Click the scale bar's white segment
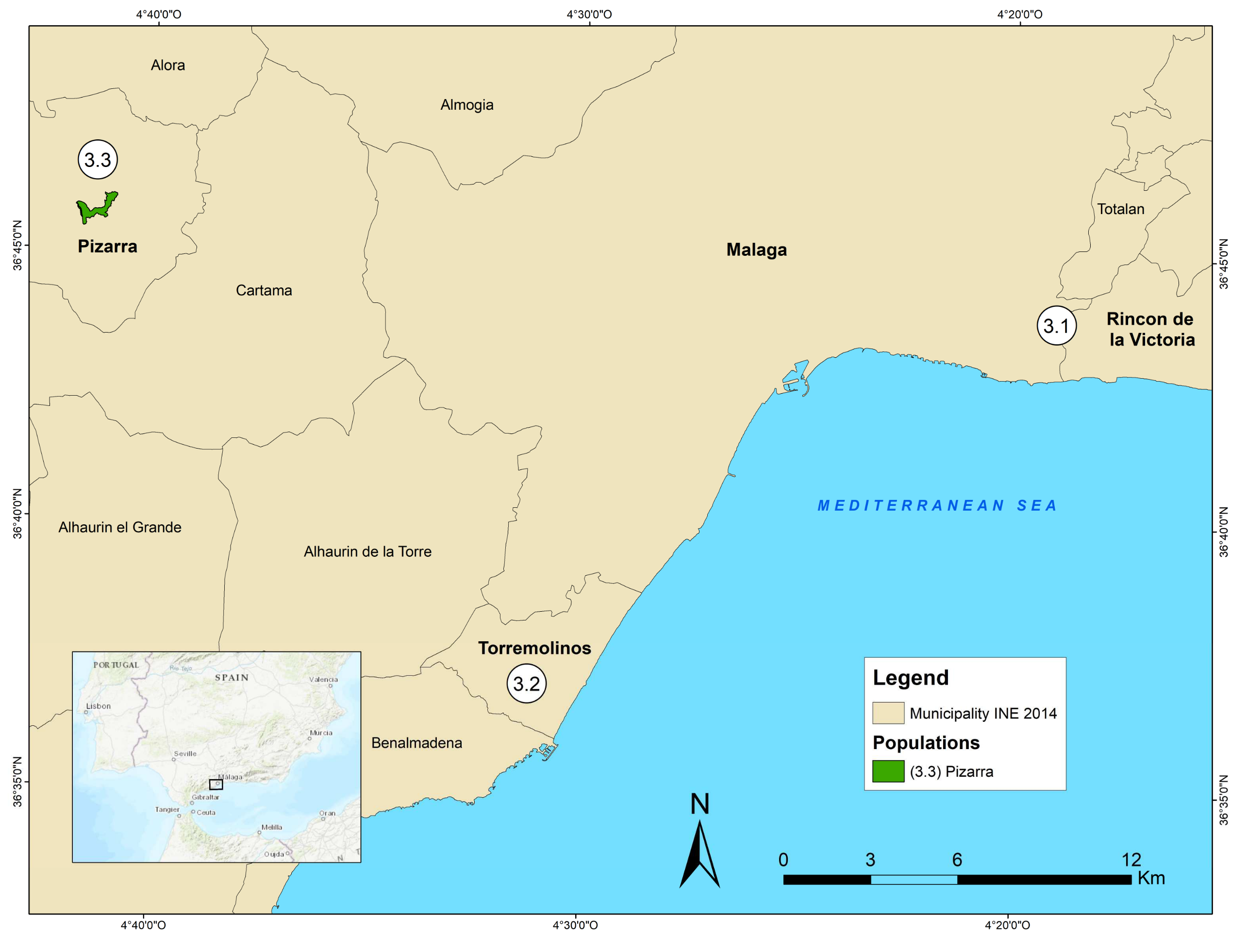The height and width of the screenshot is (952, 1247). tap(914, 880)
